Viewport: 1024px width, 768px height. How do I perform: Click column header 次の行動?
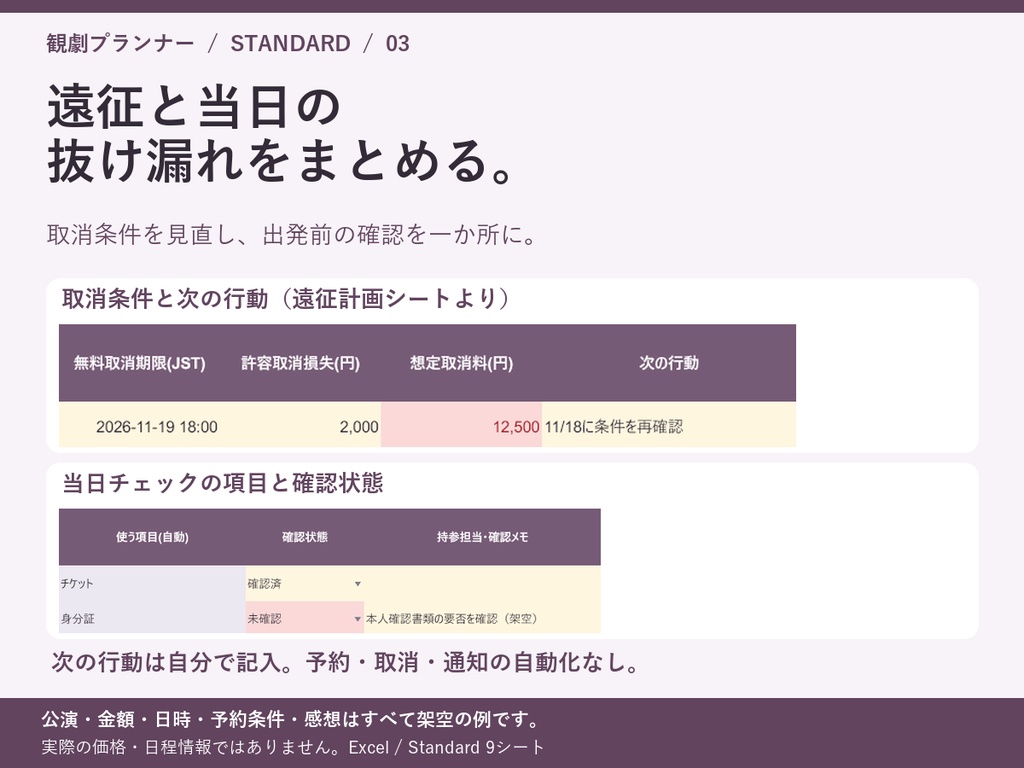[x=669, y=363]
